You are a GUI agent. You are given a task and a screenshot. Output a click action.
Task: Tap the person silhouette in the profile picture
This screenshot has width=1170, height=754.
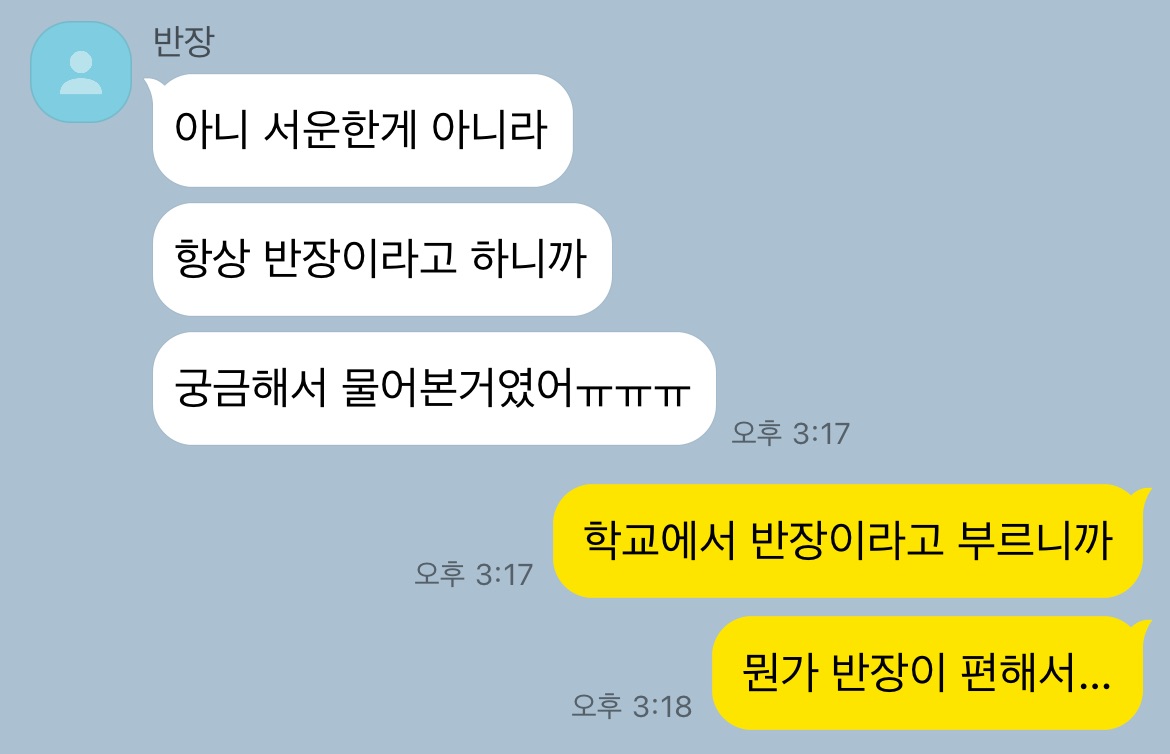81,72
